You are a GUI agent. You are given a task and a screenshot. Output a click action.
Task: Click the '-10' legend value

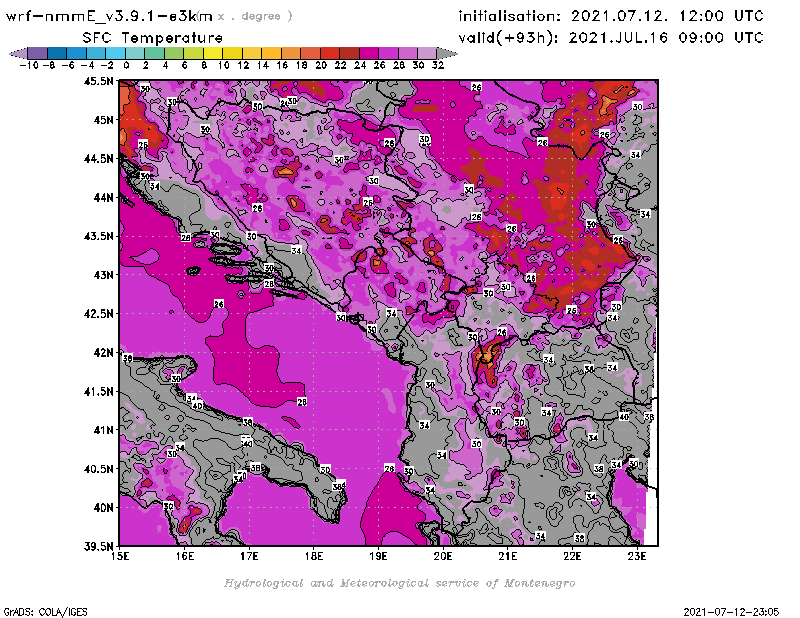[x=29, y=65]
